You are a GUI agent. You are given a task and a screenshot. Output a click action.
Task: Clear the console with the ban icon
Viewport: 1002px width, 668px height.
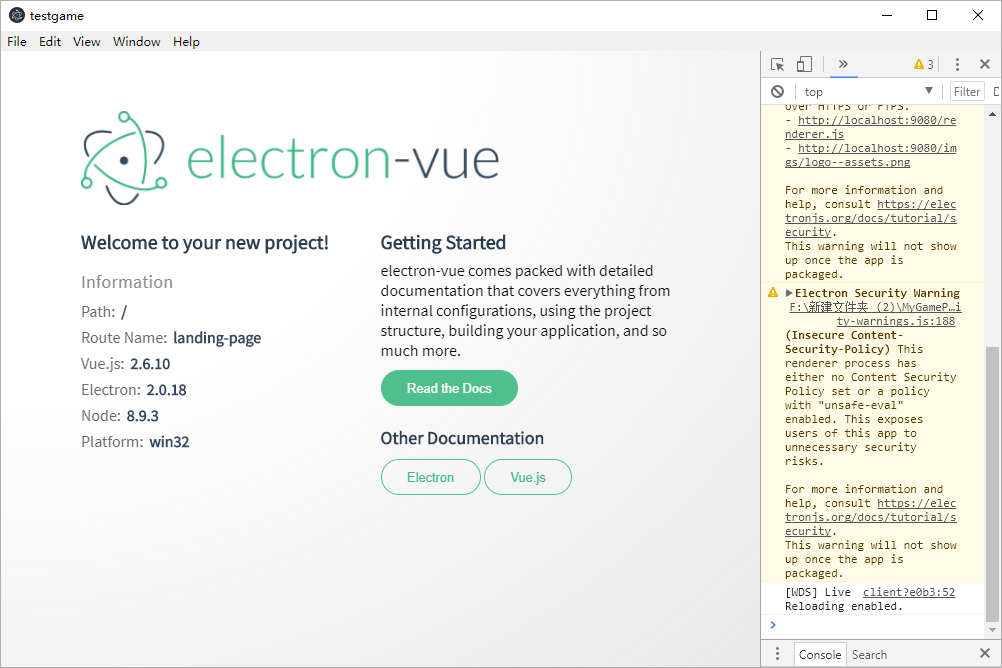point(777,91)
